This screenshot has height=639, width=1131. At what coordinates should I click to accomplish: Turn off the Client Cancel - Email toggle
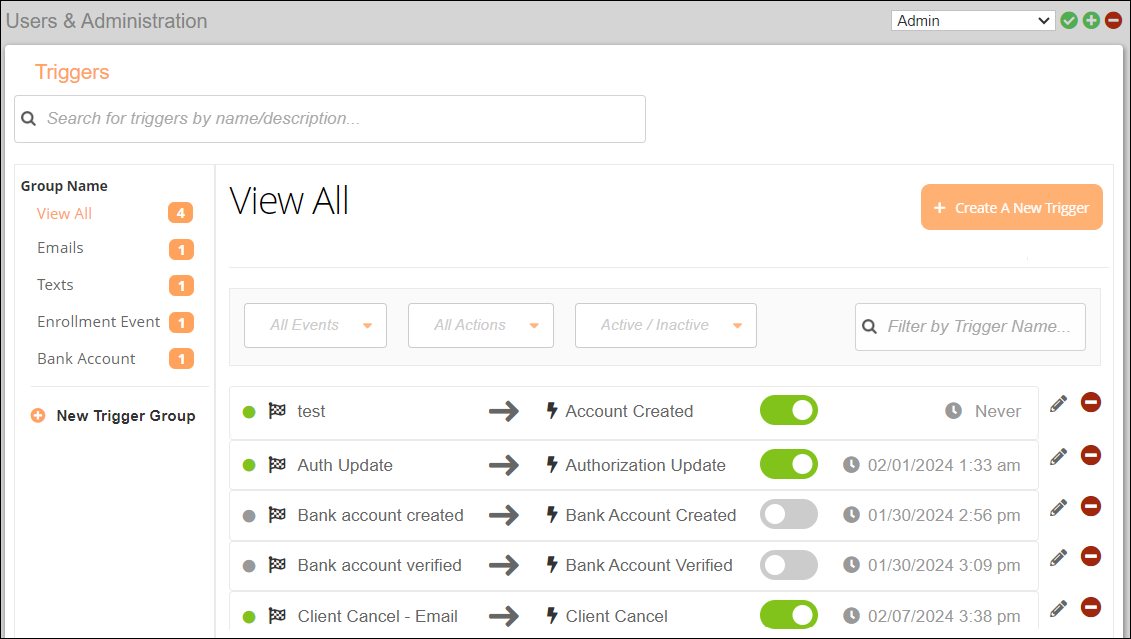point(788,615)
